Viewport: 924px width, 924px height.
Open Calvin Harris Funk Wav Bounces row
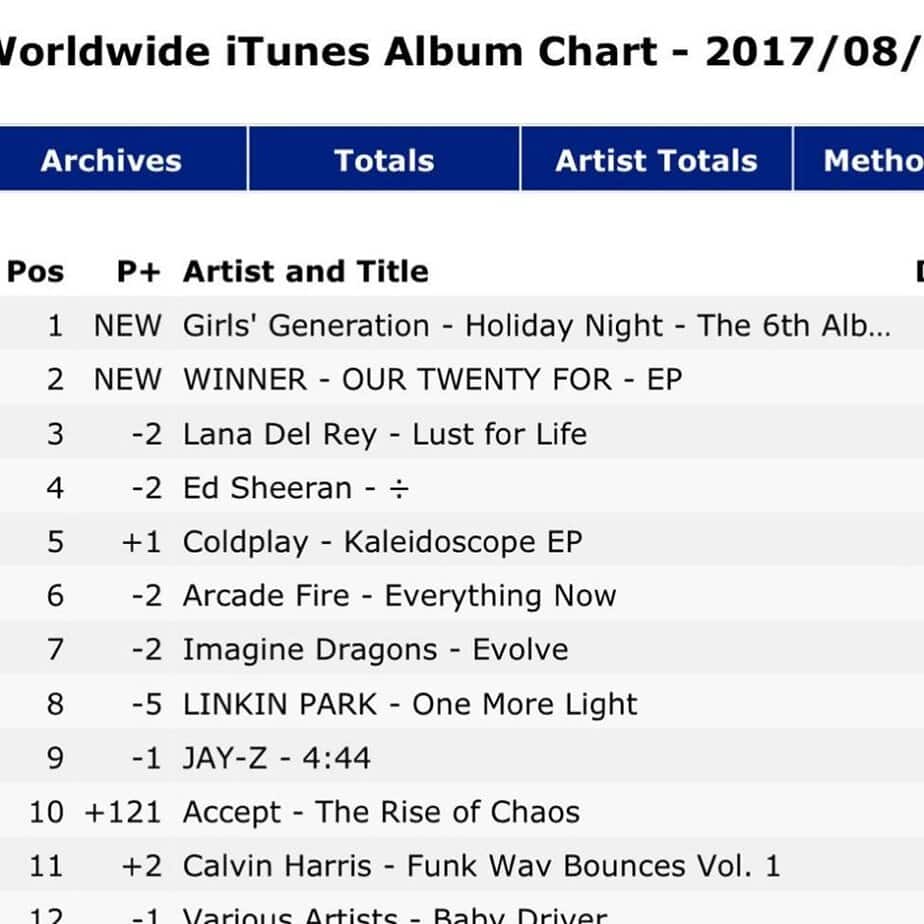pos(481,866)
